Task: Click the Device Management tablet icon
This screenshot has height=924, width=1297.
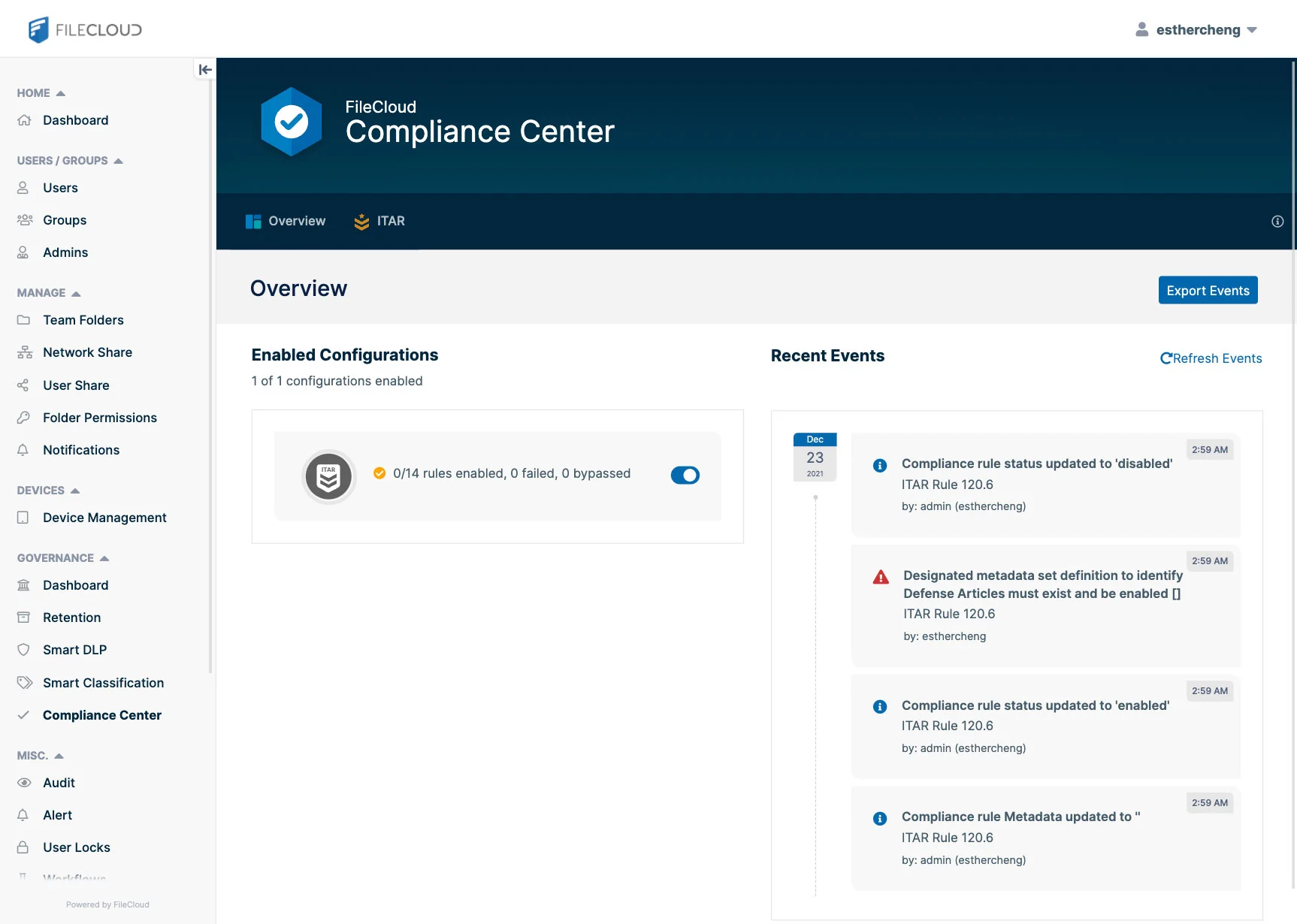Action: (x=23, y=518)
